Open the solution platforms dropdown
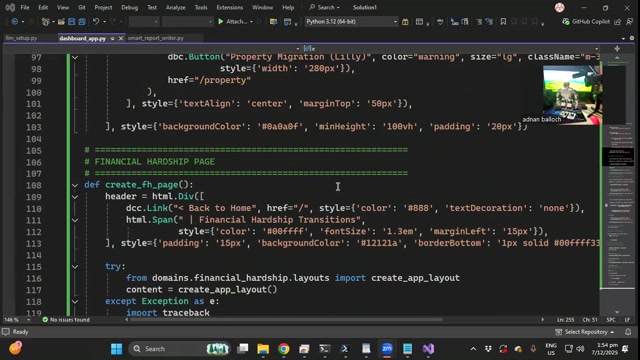 [188, 22]
